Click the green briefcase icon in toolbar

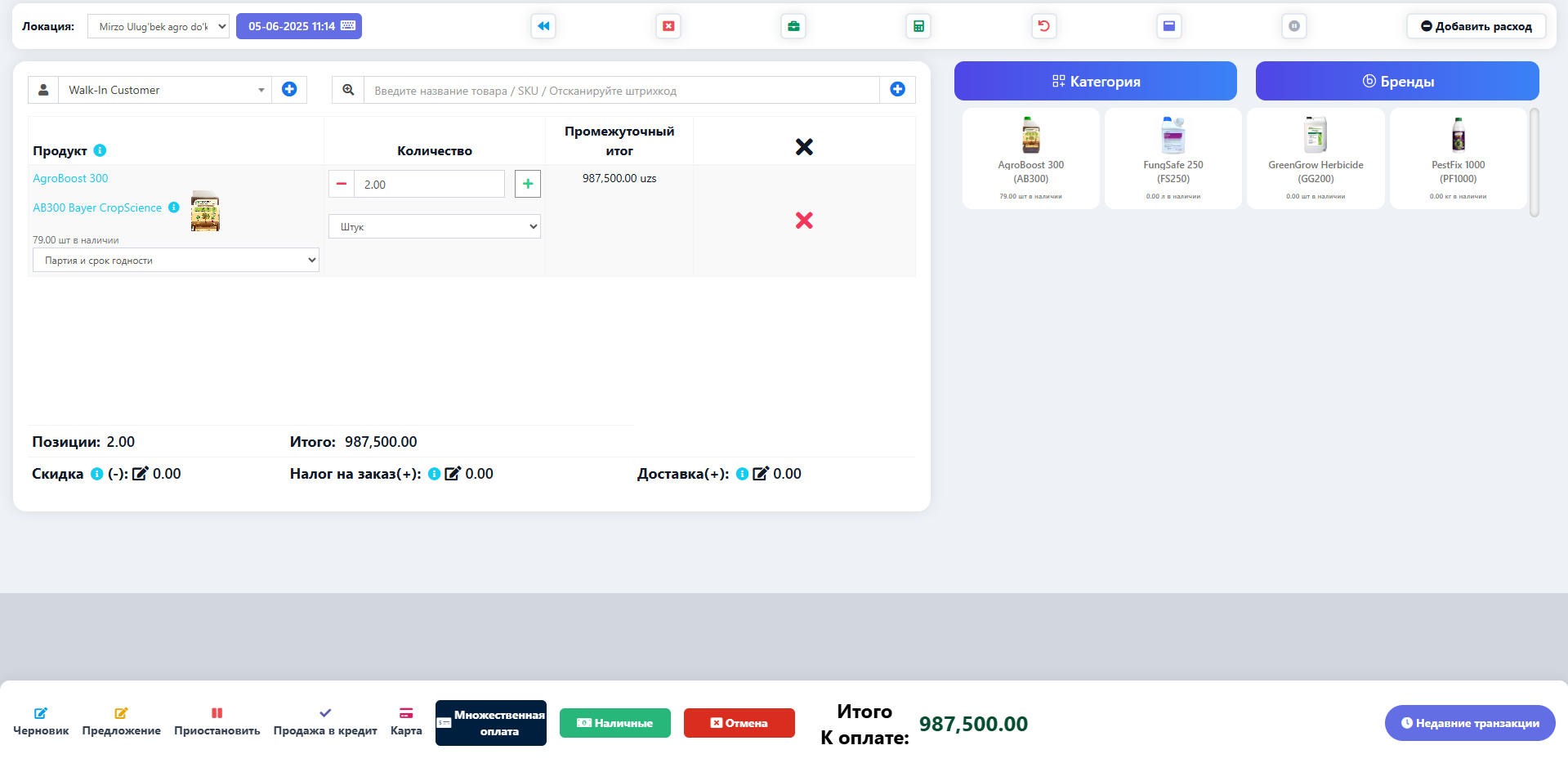(x=793, y=26)
